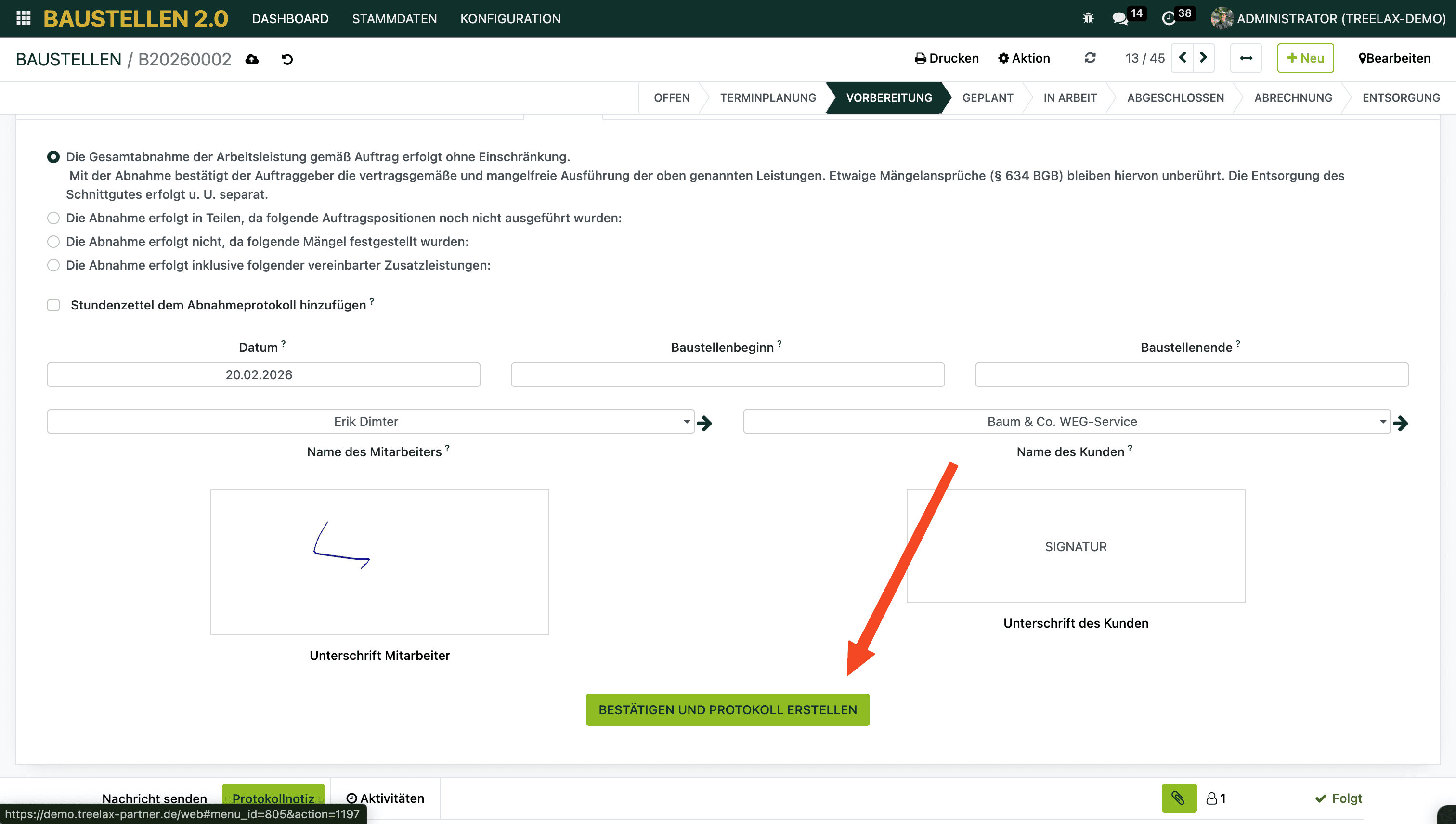Switch to the GEPLANT stage tab
Viewport: 1456px width, 824px height.
(987, 97)
